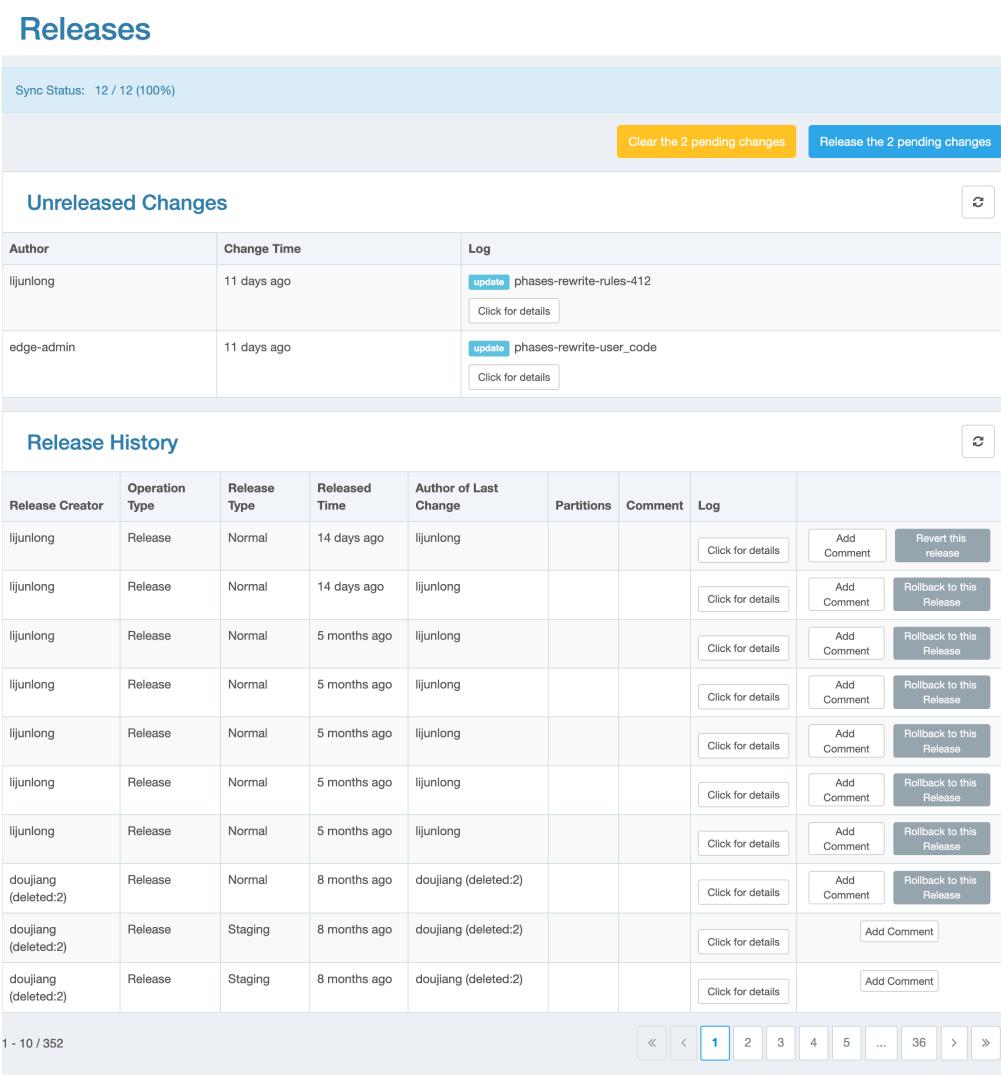Viewport: 1001px width, 1076px height.
Task: Open details for phases-rewrite-user_code change
Action: (x=514, y=377)
